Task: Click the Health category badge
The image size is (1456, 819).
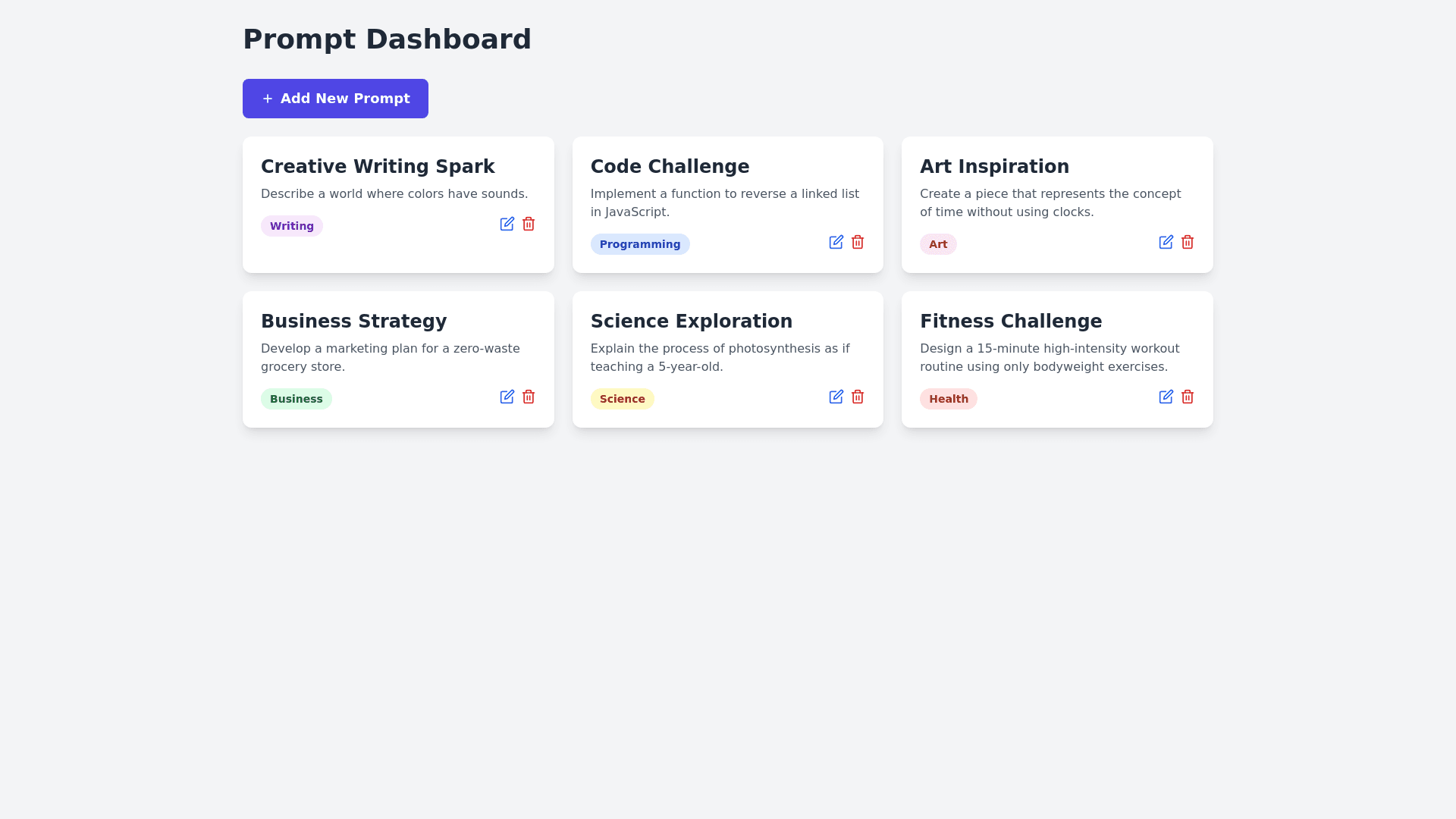Action: coord(948,399)
